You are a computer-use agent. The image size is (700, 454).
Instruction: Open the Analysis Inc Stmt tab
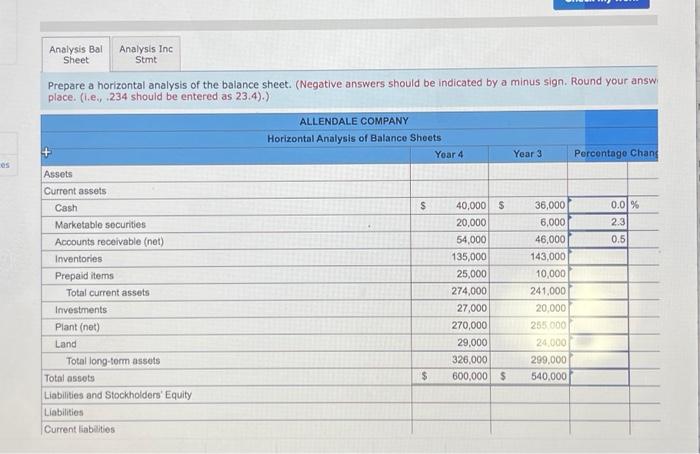click(146, 54)
